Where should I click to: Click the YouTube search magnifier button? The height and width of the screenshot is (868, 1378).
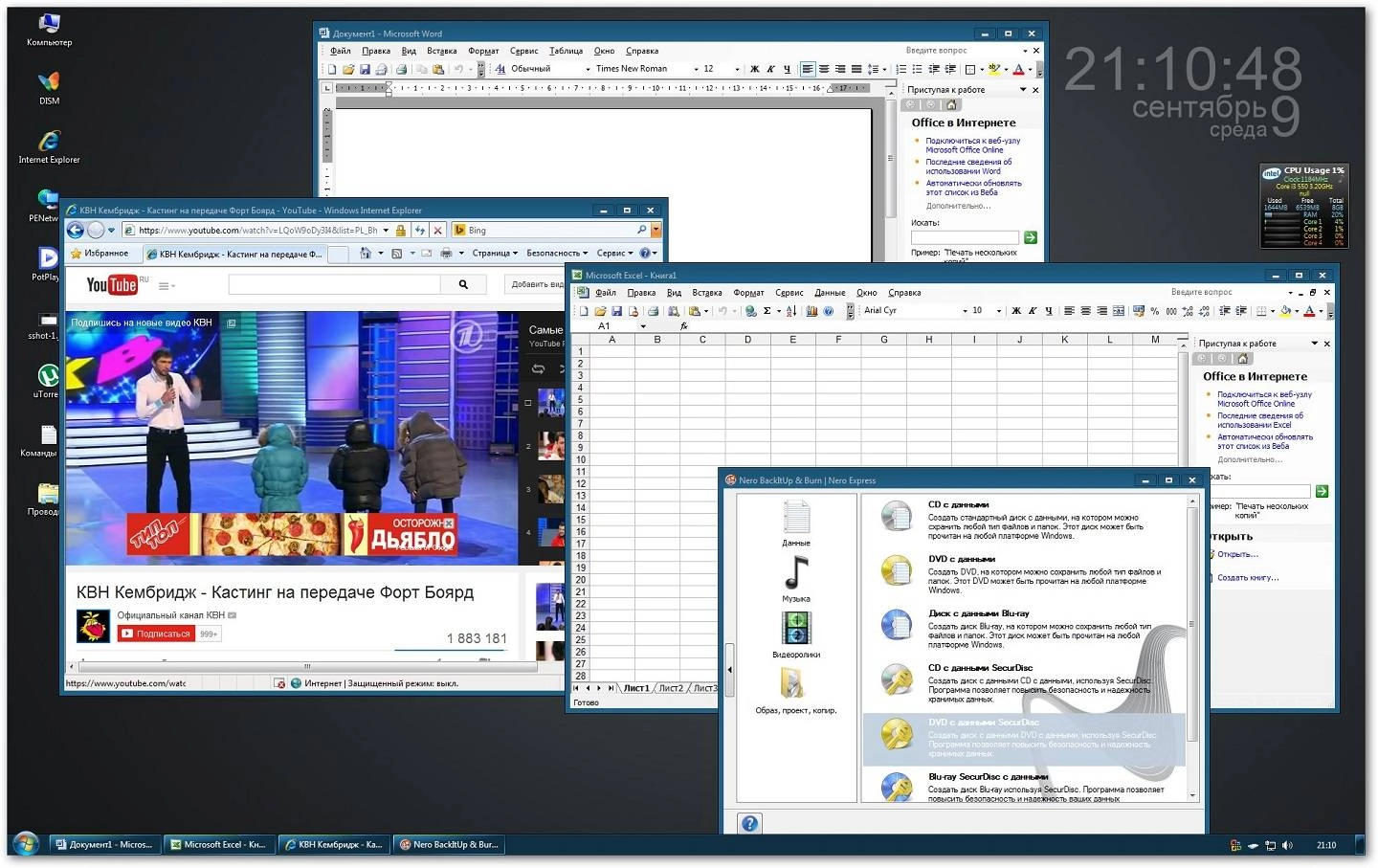463,284
